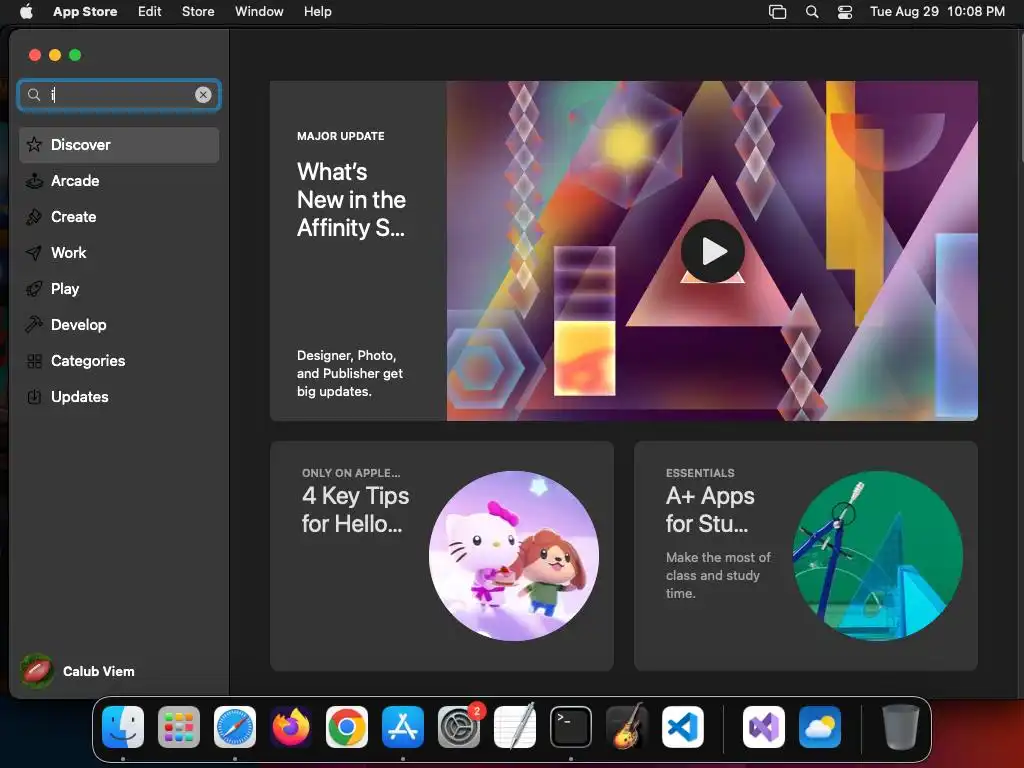This screenshot has width=1024, height=768.
Task: Click the Work paper plane icon
Action: pyautogui.click(x=34, y=253)
